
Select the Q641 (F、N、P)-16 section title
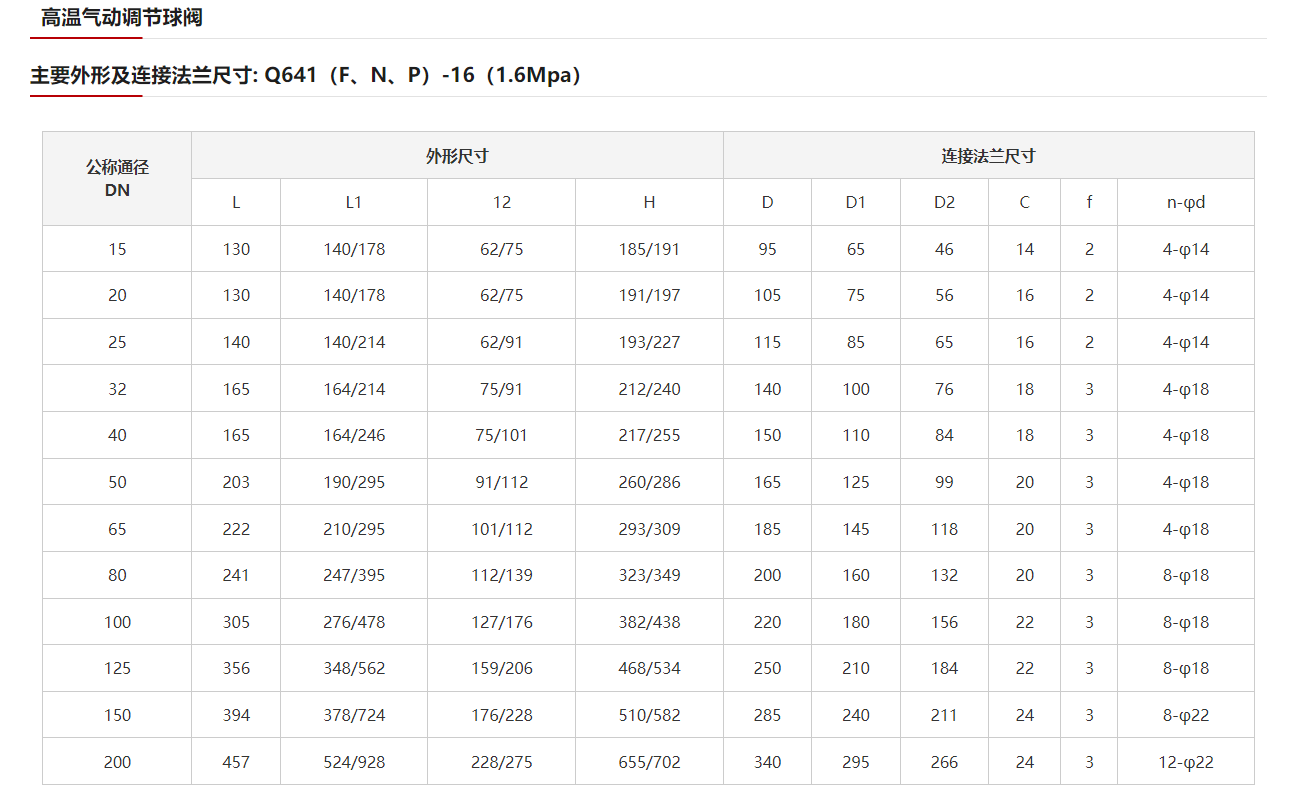coord(305,75)
